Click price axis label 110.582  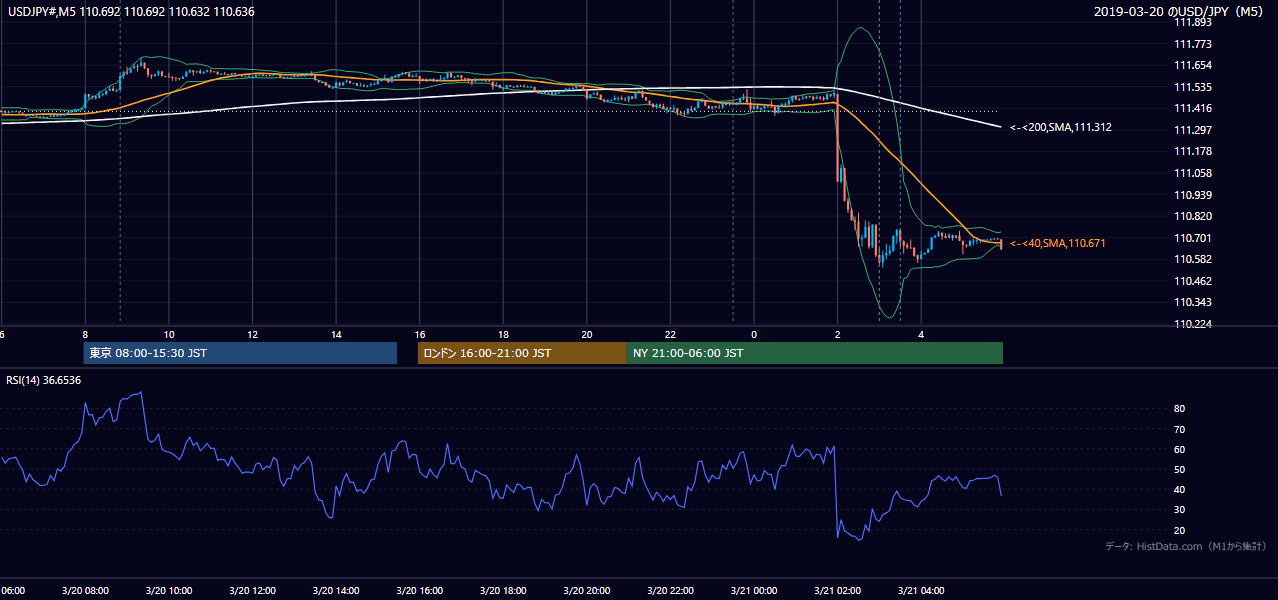tap(1192, 259)
